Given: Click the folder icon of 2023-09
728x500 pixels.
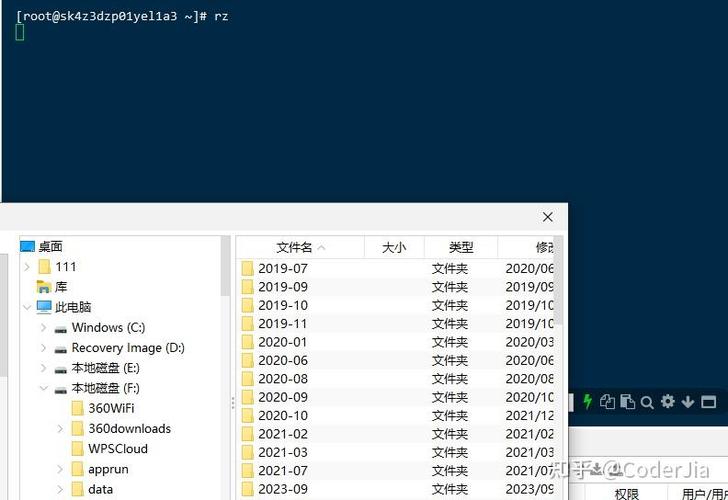Looking at the screenshot, I should point(247,489).
